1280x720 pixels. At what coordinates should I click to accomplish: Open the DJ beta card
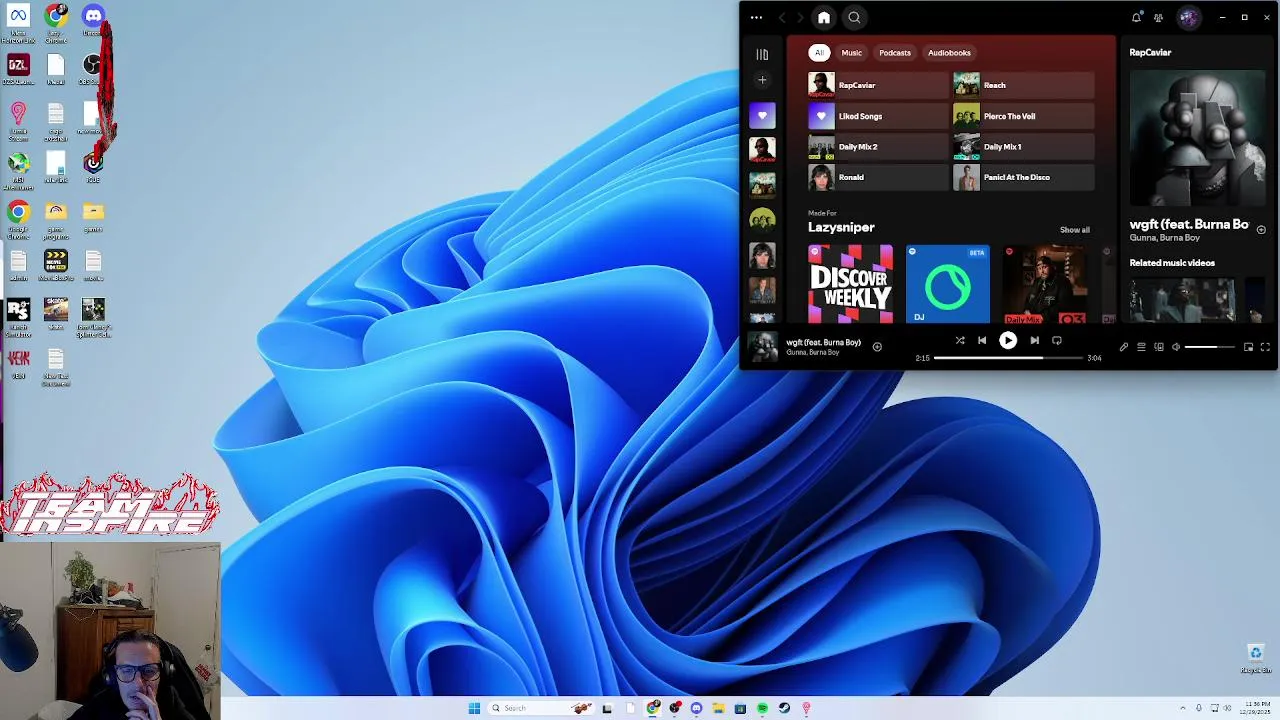[947, 284]
